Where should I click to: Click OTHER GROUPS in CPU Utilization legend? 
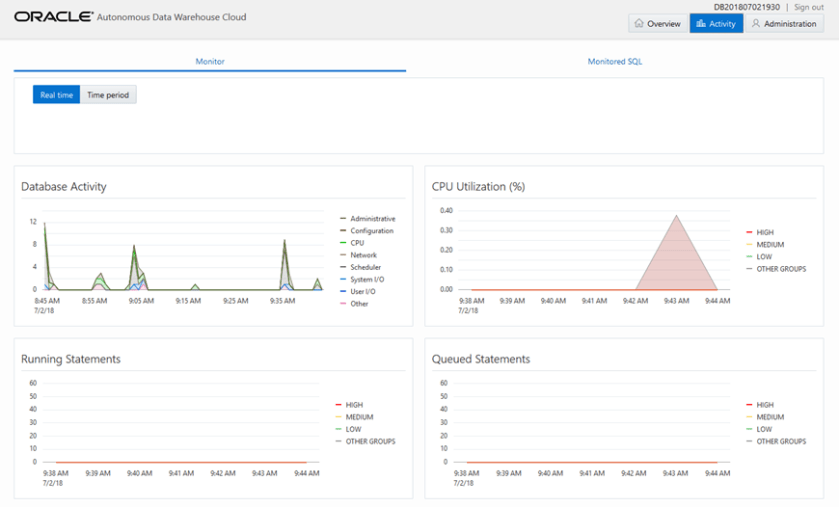pyautogui.click(x=780, y=269)
